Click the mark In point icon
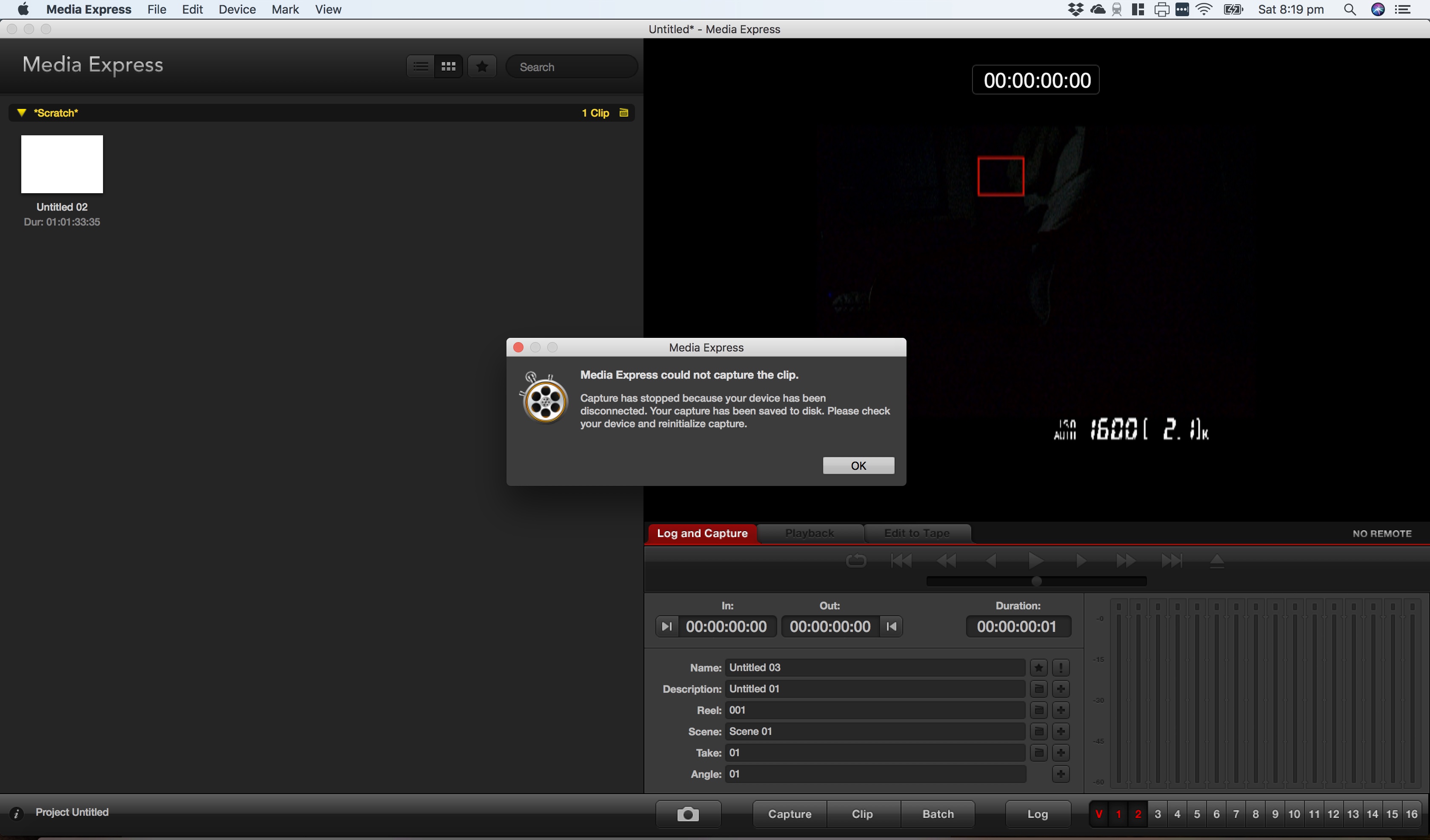Viewport: 1430px width, 840px height. (x=667, y=626)
